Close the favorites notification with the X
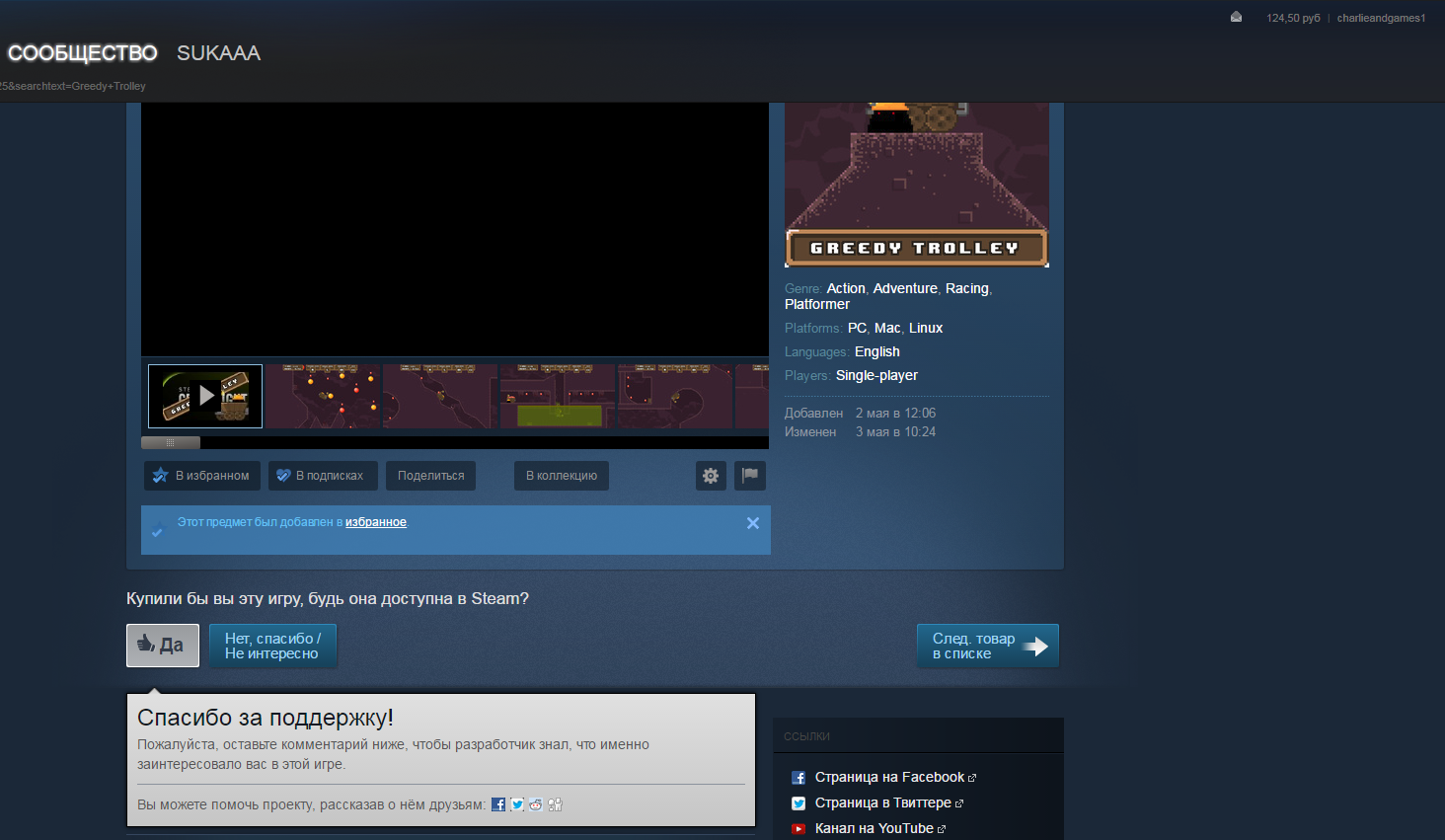1445x840 pixels. click(753, 523)
